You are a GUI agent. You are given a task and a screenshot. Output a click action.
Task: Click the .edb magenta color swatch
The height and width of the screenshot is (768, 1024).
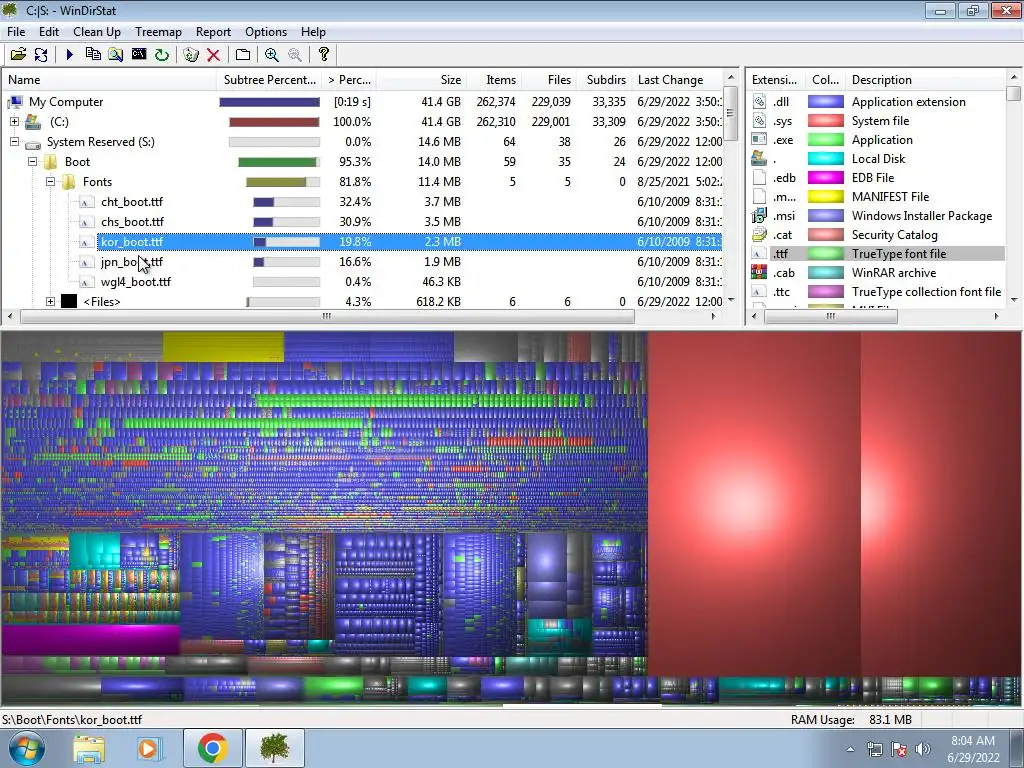point(825,178)
